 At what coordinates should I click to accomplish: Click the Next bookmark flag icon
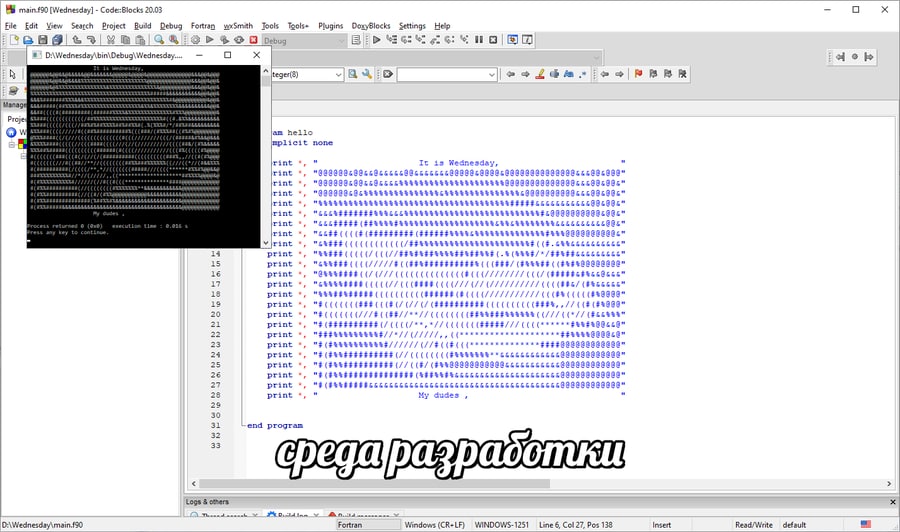point(668,74)
